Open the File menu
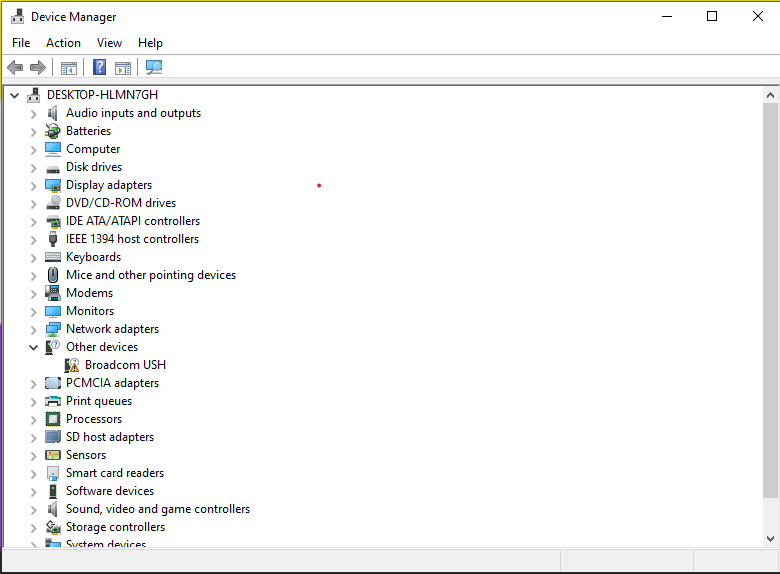This screenshot has height=574, width=780. [x=21, y=43]
